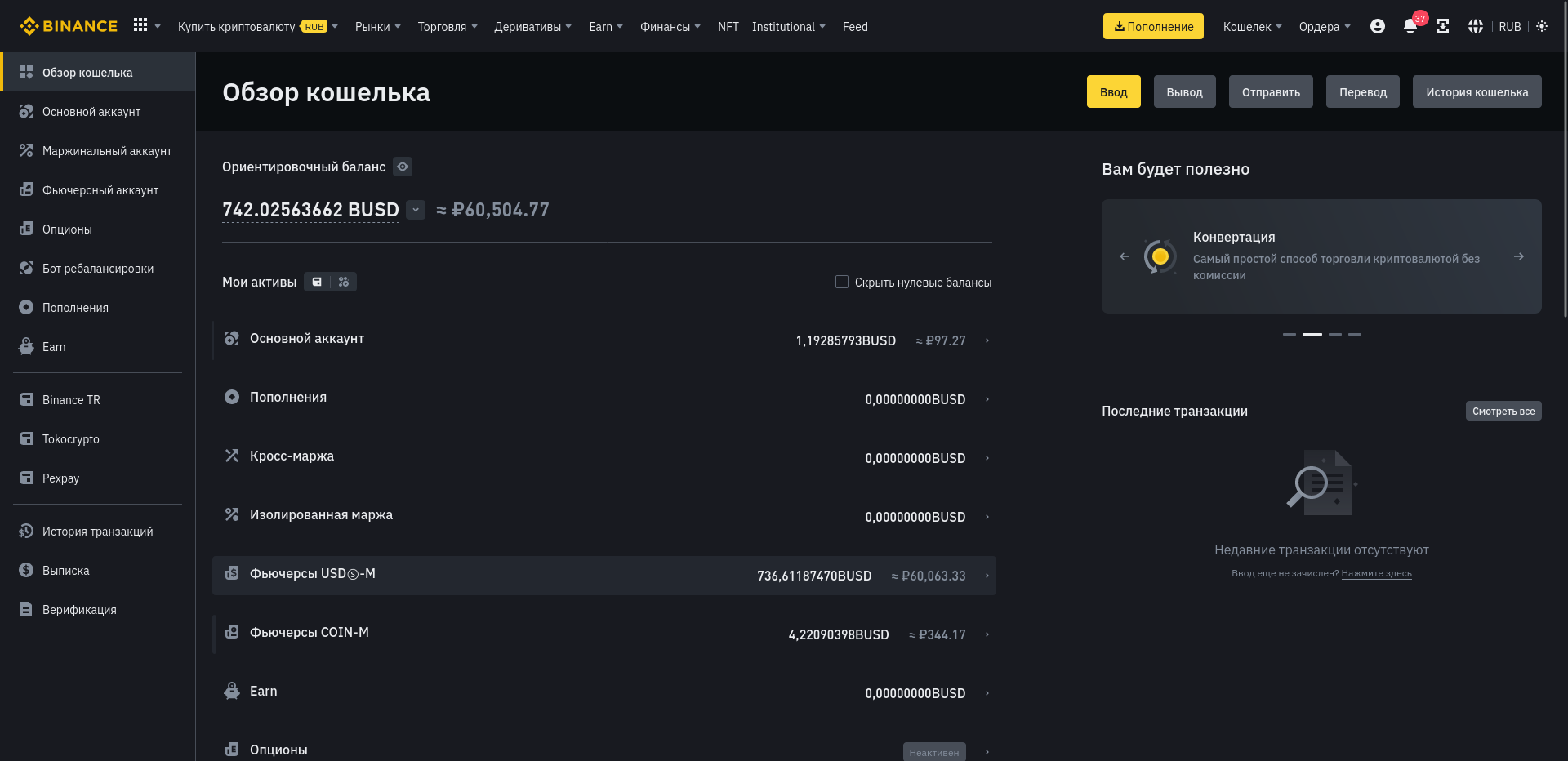The width and height of the screenshot is (1568, 761).
Task: Open Маржинальный аккаунт in sidebar
Action: click(98, 150)
